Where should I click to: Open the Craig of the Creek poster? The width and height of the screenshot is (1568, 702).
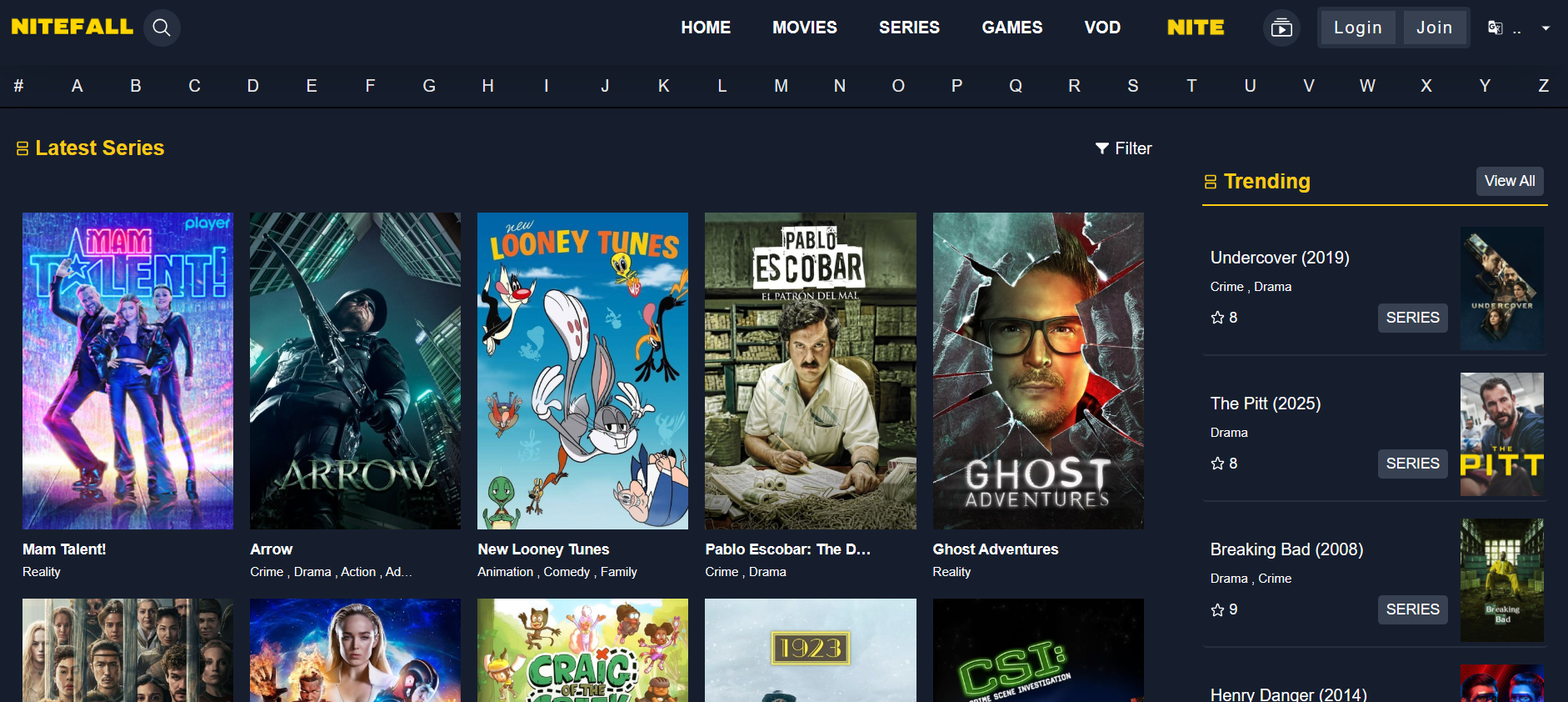582,650
